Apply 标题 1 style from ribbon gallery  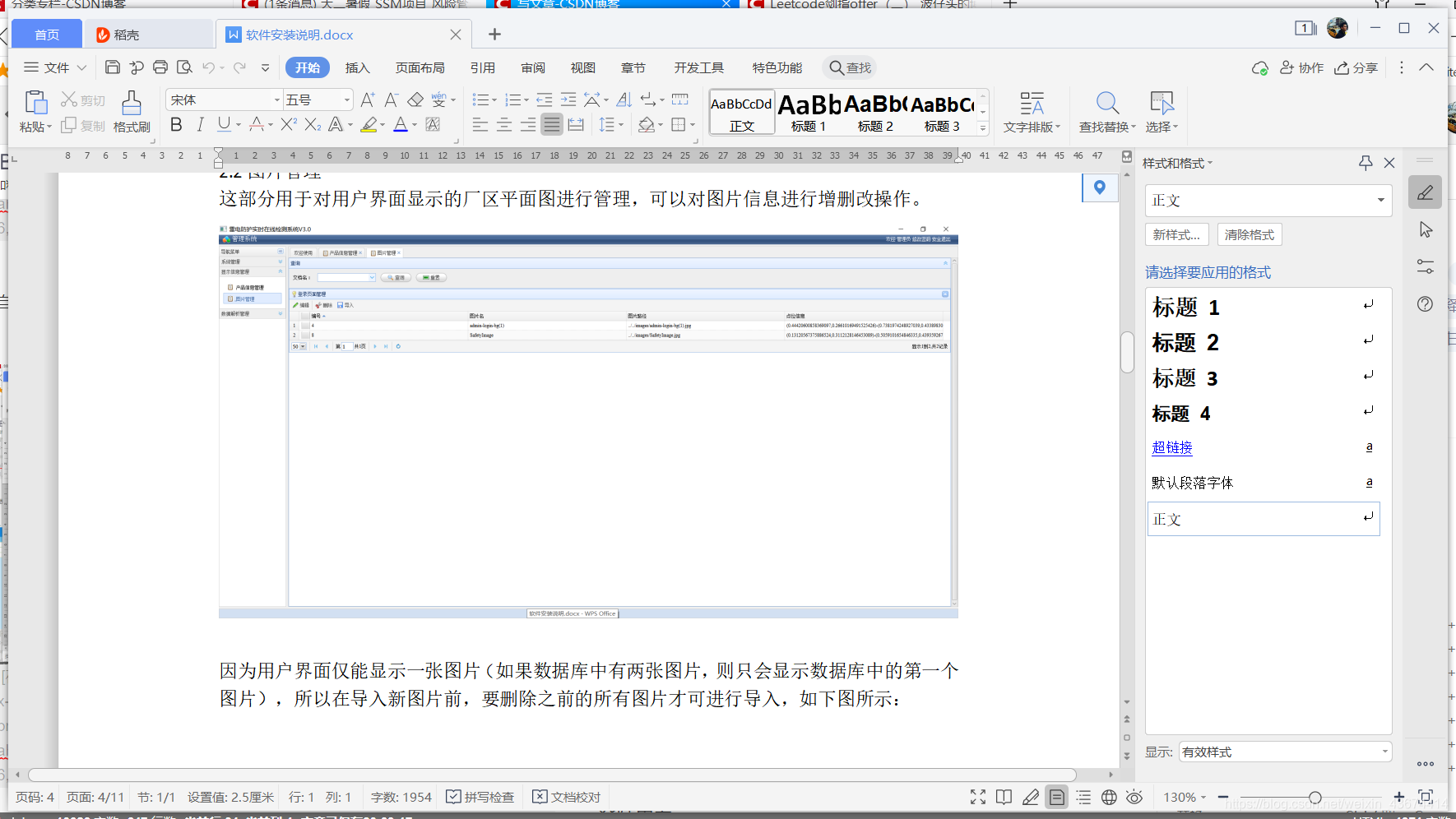point(809,112)
